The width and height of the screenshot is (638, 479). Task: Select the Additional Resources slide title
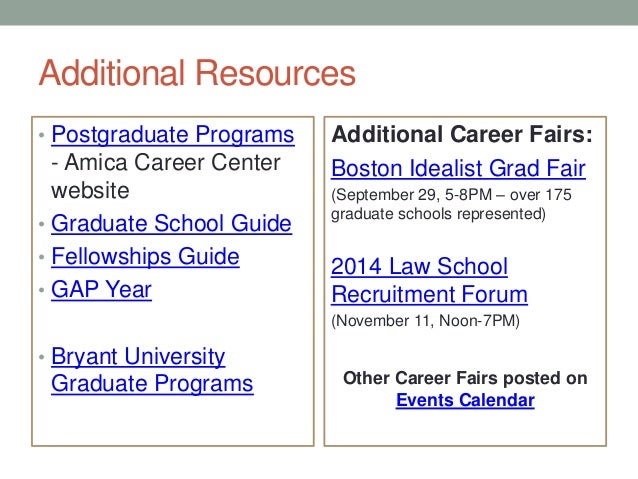197,73
